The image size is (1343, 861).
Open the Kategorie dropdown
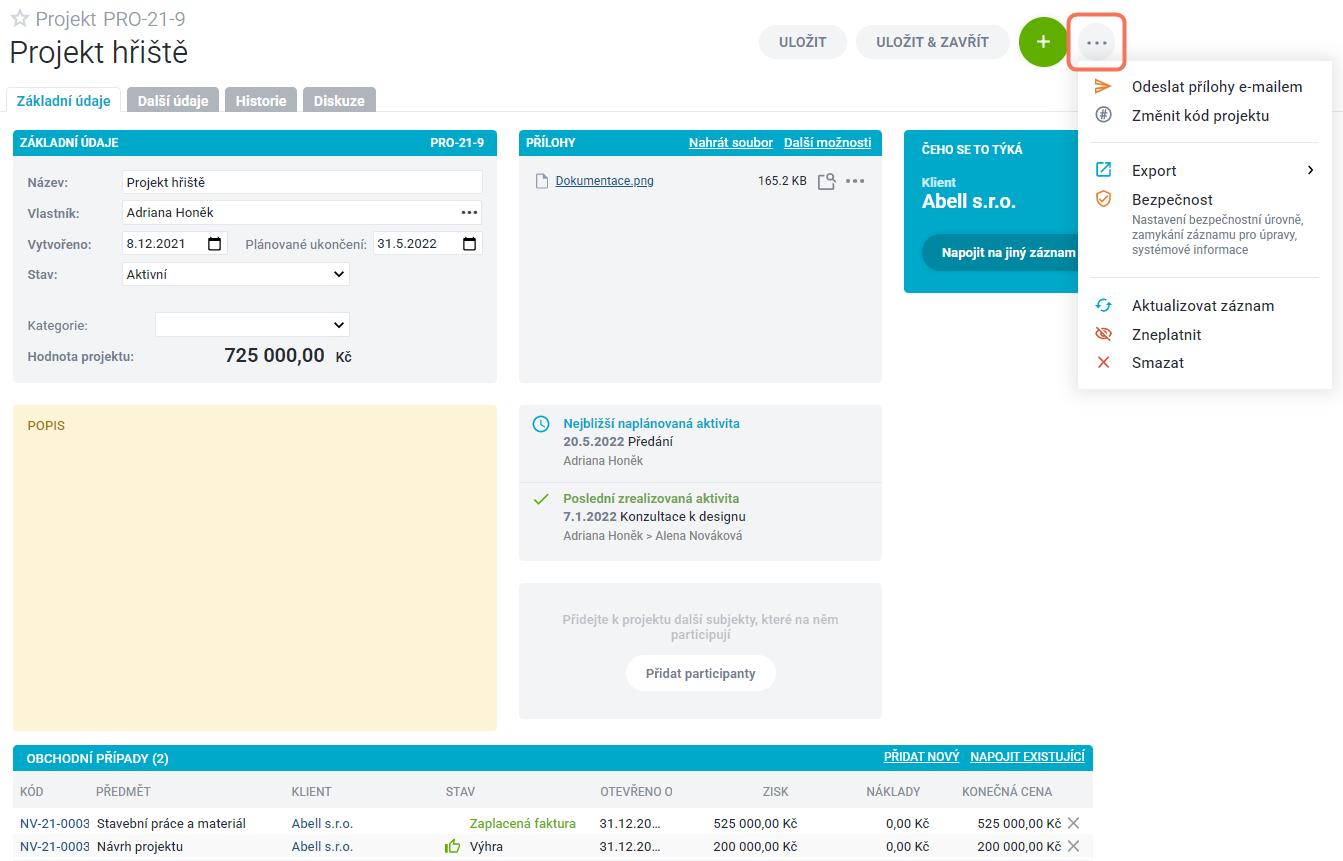252,325
